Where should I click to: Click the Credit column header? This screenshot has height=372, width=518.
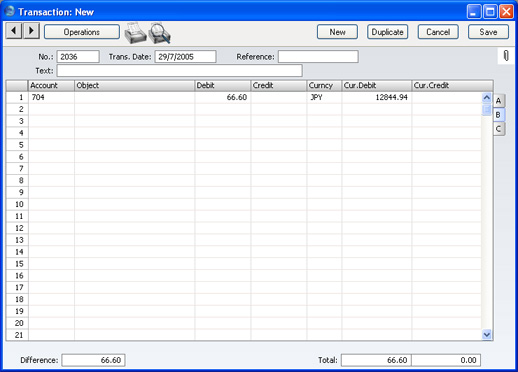(x=279, y=86)
